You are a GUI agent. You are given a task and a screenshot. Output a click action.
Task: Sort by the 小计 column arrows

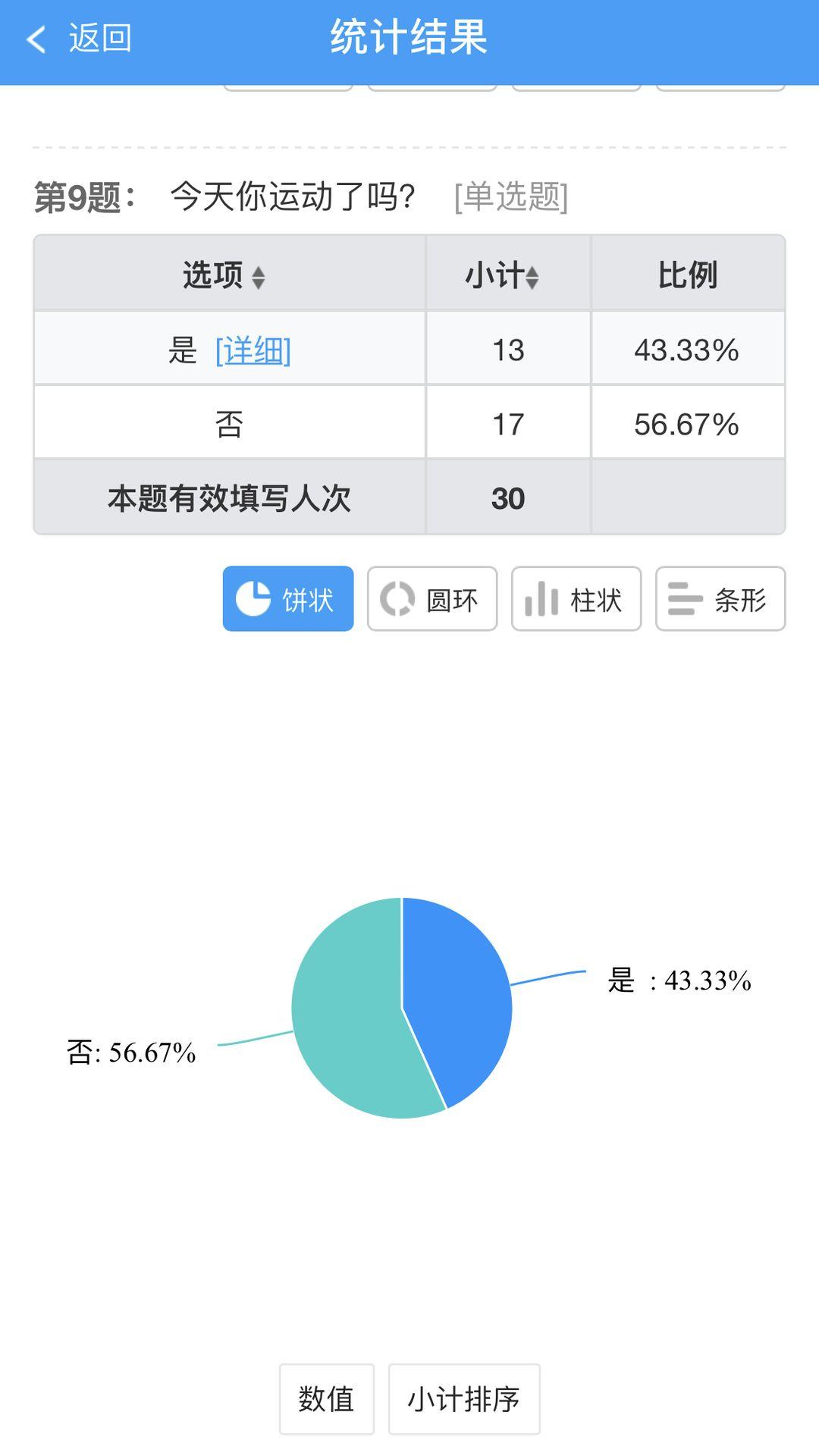click(x=532, y=278)
